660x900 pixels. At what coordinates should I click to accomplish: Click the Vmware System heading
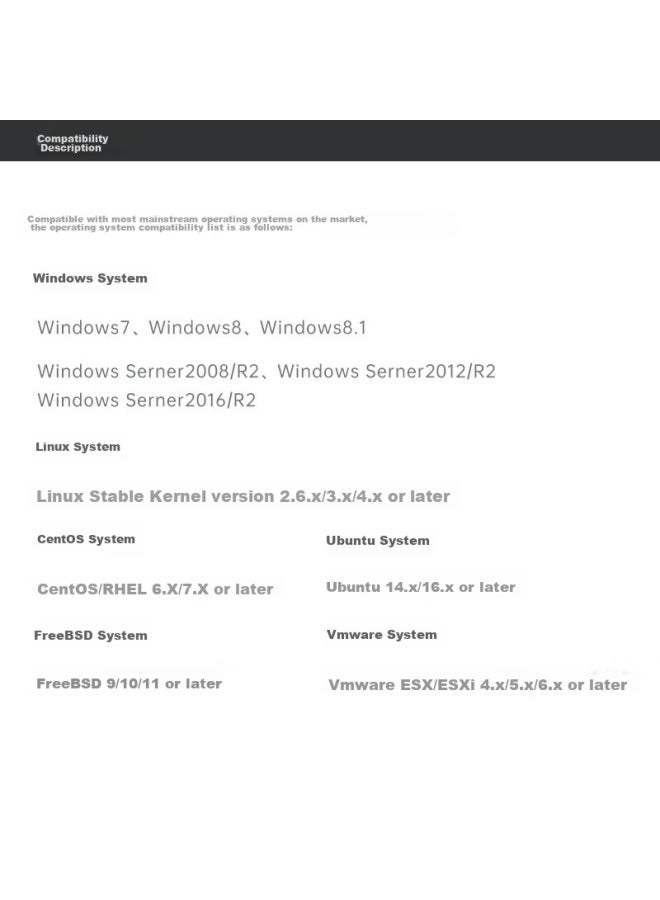pyautogui.click(x=382, y=635)
